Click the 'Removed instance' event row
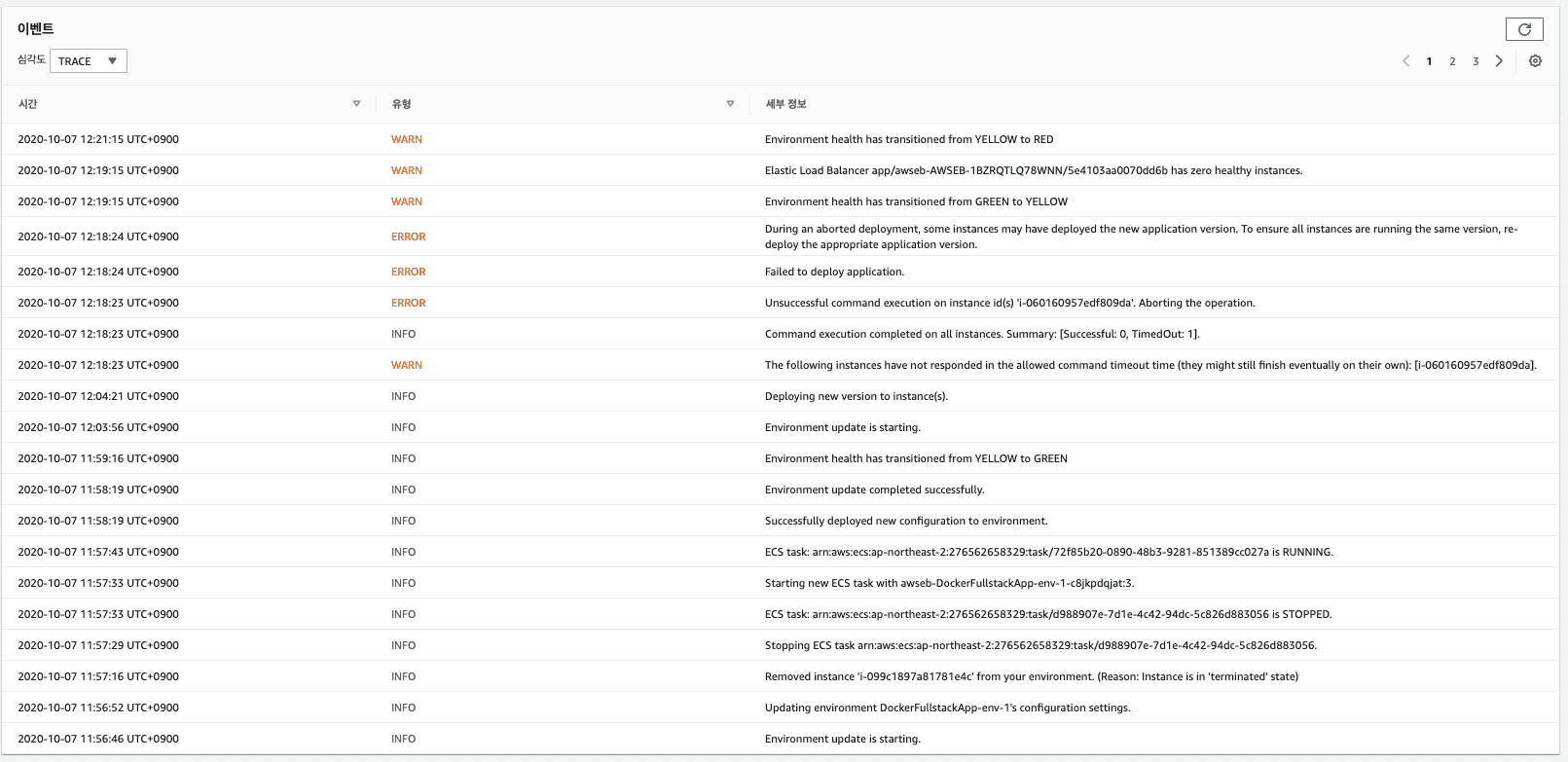The height and width of the screenshot is (762, 1568). (1031, 676)
